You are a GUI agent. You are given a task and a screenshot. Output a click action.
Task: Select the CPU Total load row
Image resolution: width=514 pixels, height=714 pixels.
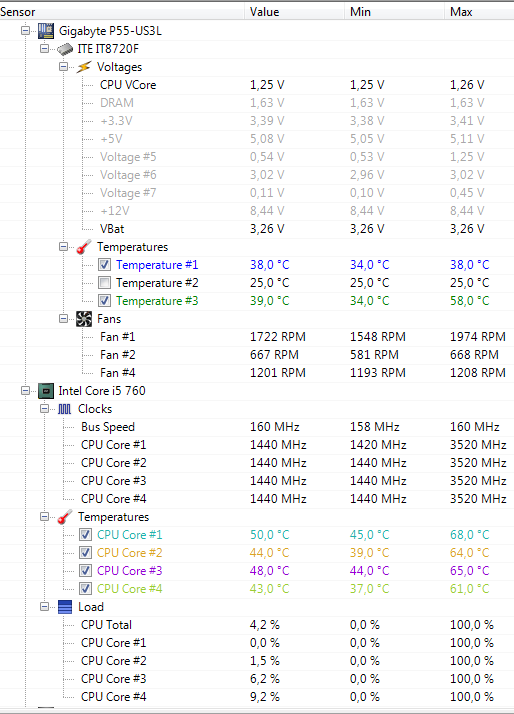[257, 625]
